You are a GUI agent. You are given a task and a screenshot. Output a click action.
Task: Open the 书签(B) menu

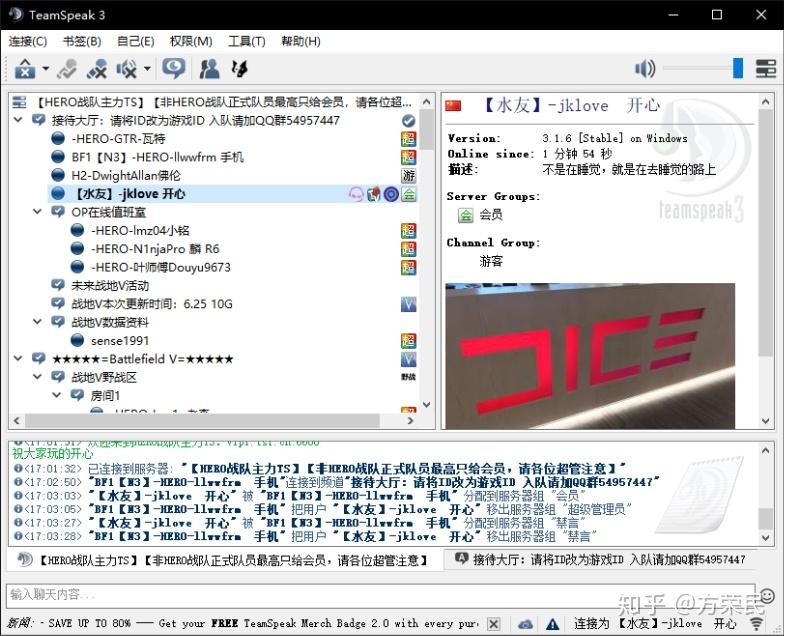pos(82,41)
